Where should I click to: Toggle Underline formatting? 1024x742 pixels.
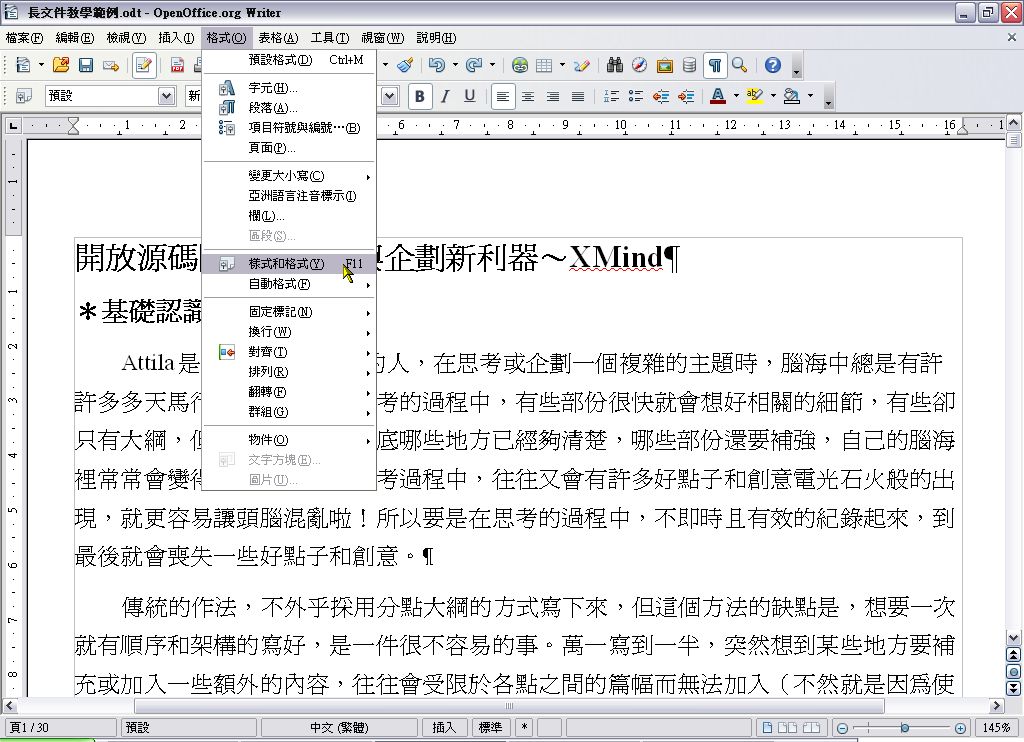click(x=470, y=96)
